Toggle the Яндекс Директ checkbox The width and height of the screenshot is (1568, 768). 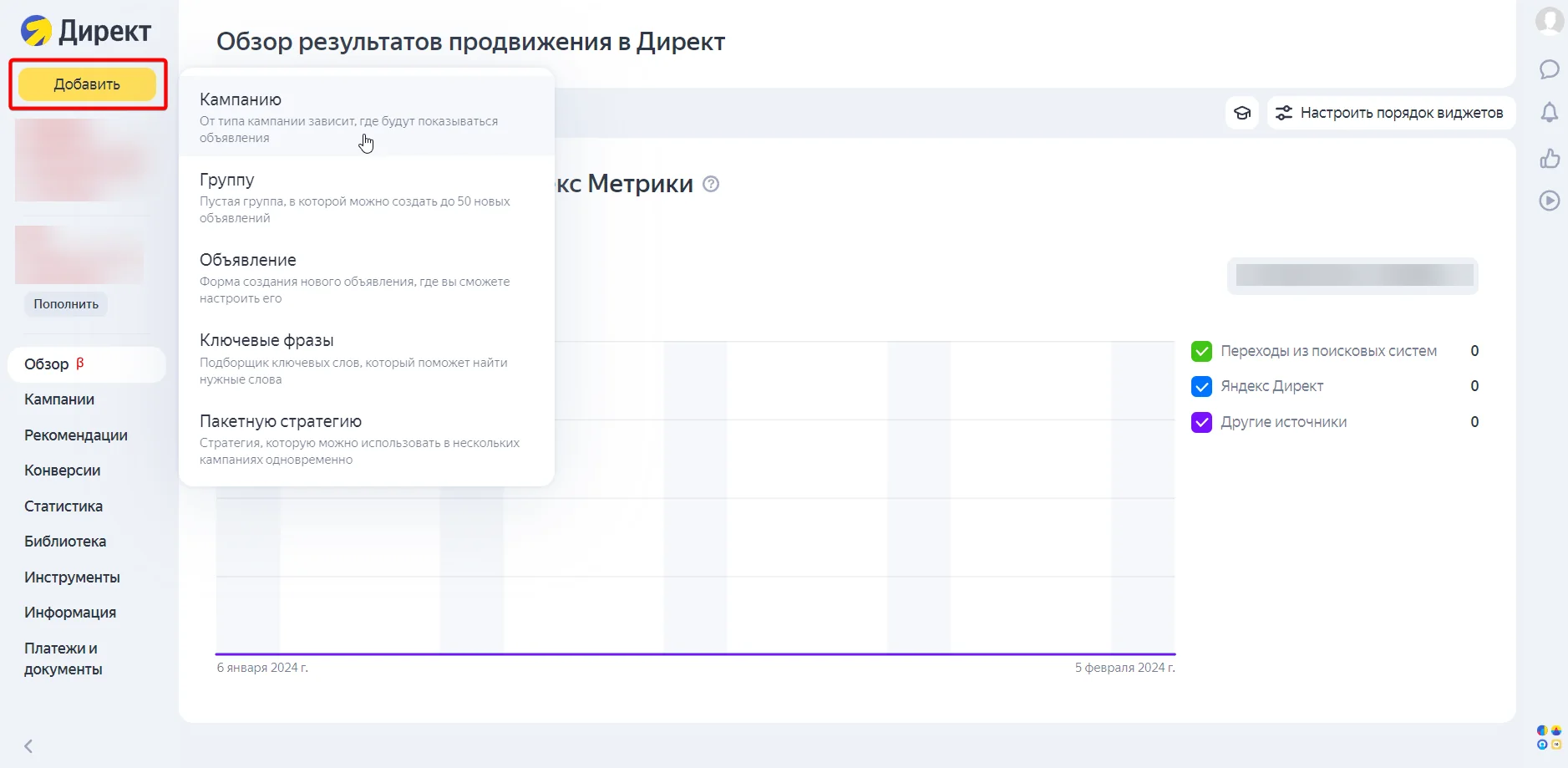1201,386
